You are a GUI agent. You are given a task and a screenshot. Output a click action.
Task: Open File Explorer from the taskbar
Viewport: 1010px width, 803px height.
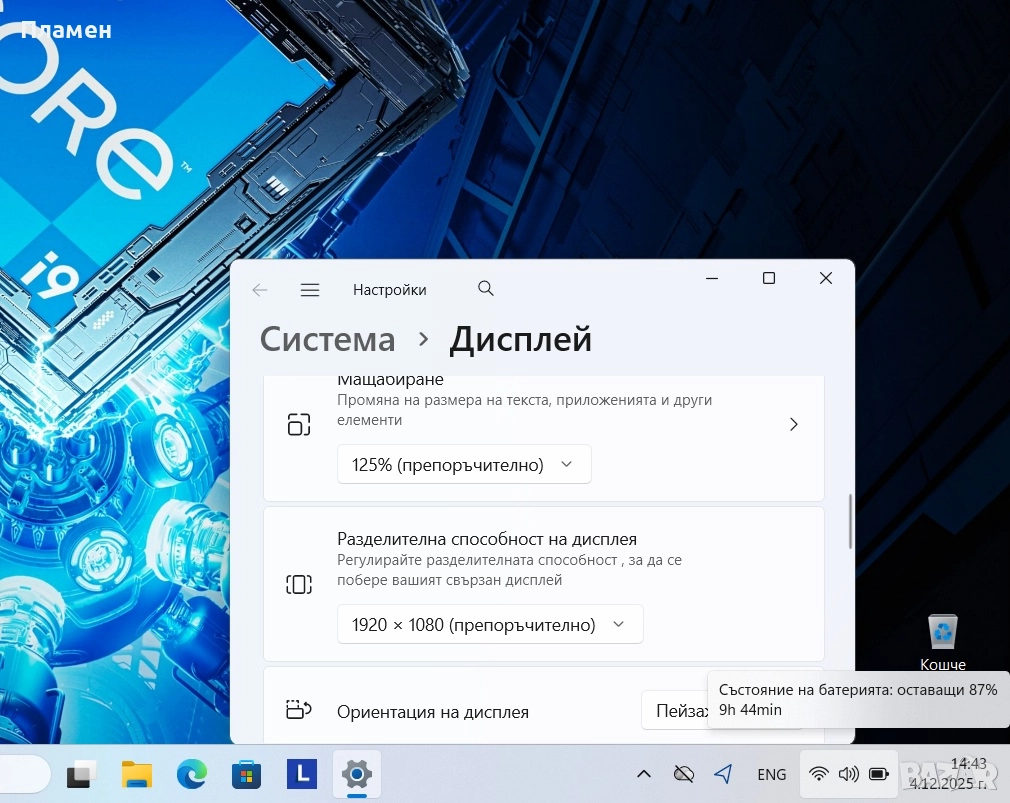tap(137, 774)
